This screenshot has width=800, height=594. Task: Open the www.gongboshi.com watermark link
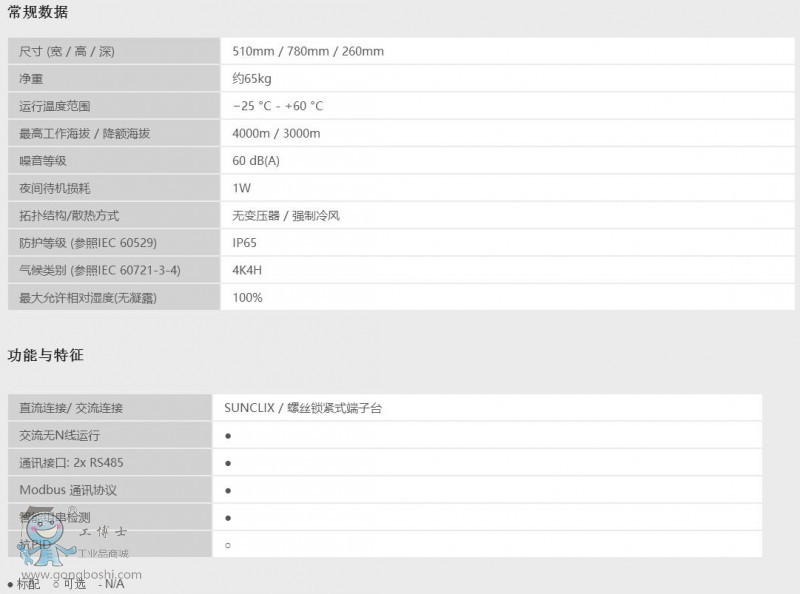[x=80, y=575]
